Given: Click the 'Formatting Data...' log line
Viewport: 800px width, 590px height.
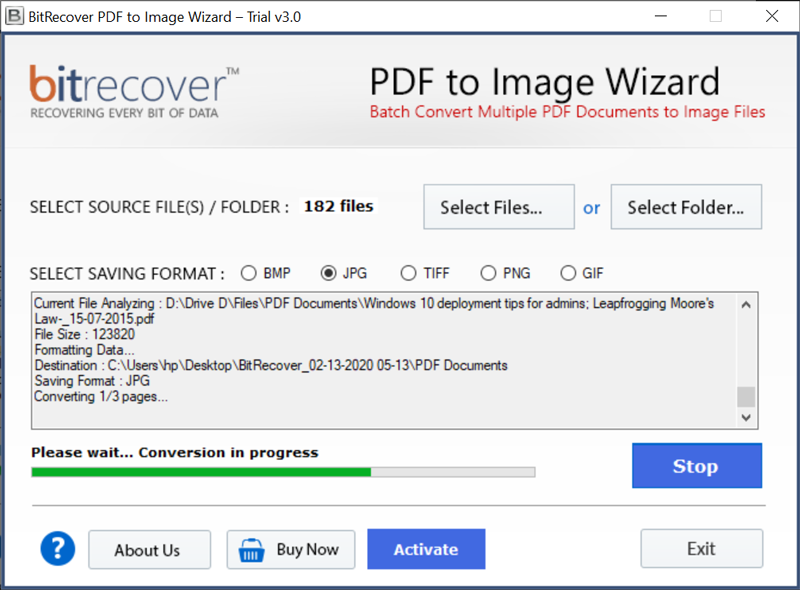Looking at the screenshot, I should [85, 350].
